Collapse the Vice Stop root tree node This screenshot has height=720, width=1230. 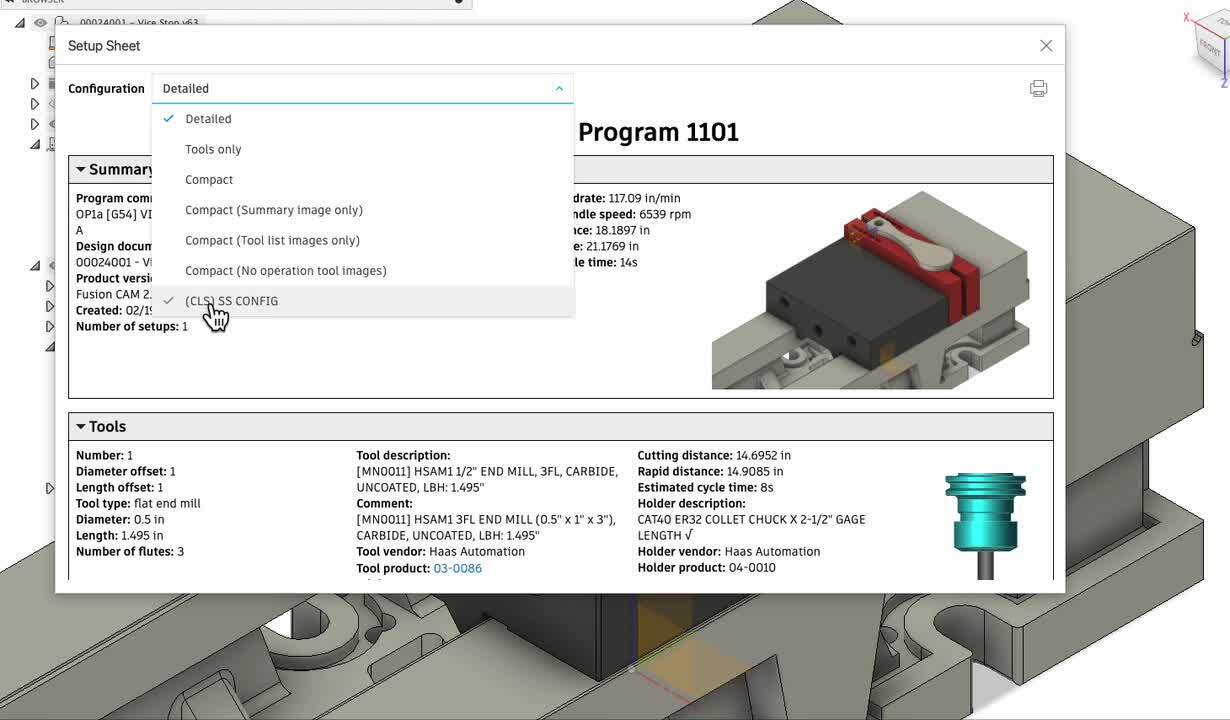[x=20, y=22]
